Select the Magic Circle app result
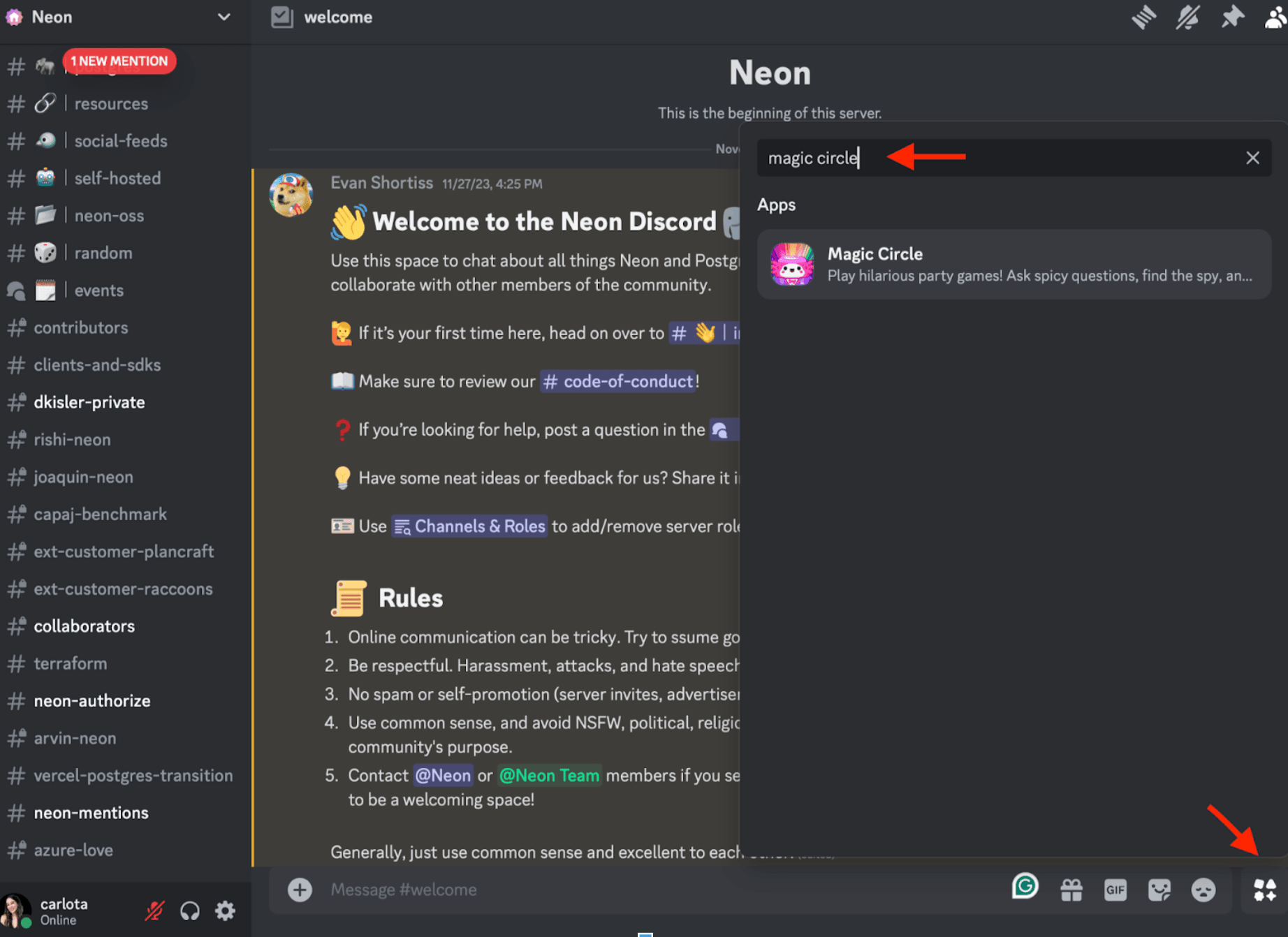Image resolution: width=1288 pixels, height=937 pixels. [x=1013, y=265]
